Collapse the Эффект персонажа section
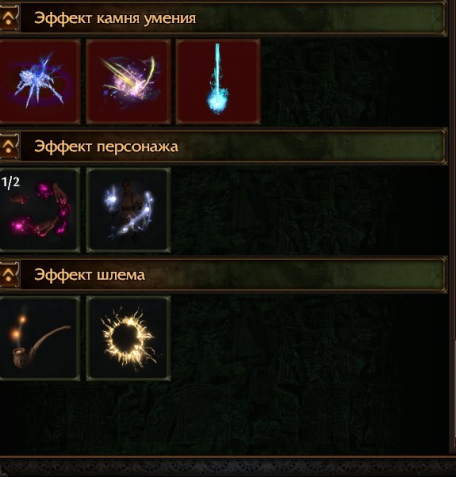This screenshot has height=477, width=456. [x=9, y=147]
